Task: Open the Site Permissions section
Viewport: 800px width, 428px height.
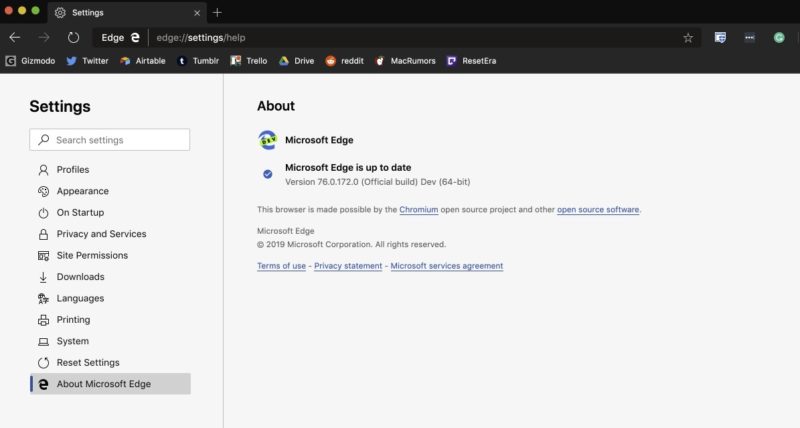Action: [x=92, y=255]
